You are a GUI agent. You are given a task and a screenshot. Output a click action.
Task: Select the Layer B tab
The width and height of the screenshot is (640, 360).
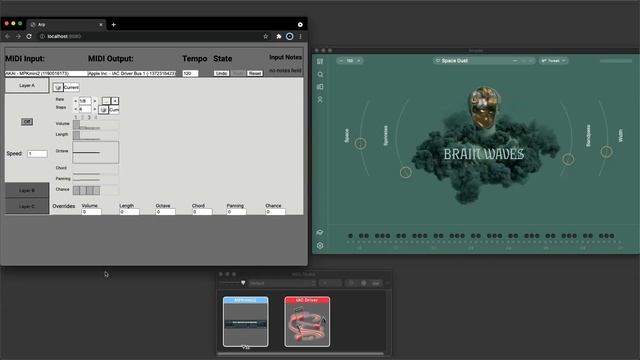pyautogui.click(x=27, y=191)
